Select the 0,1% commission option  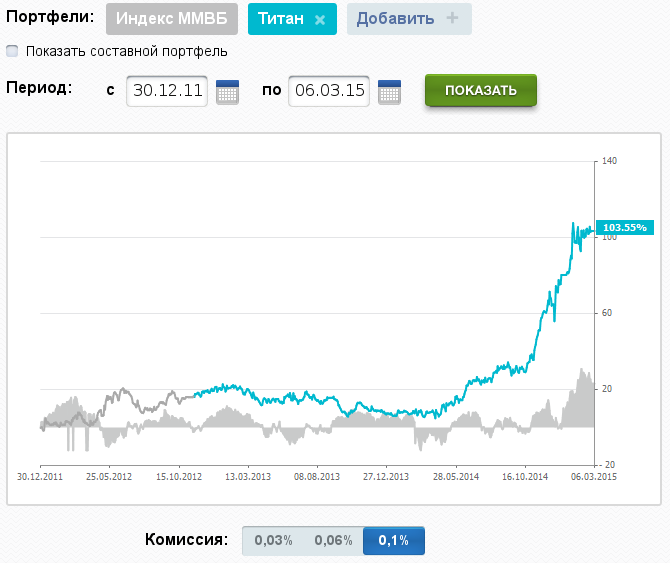393,540
